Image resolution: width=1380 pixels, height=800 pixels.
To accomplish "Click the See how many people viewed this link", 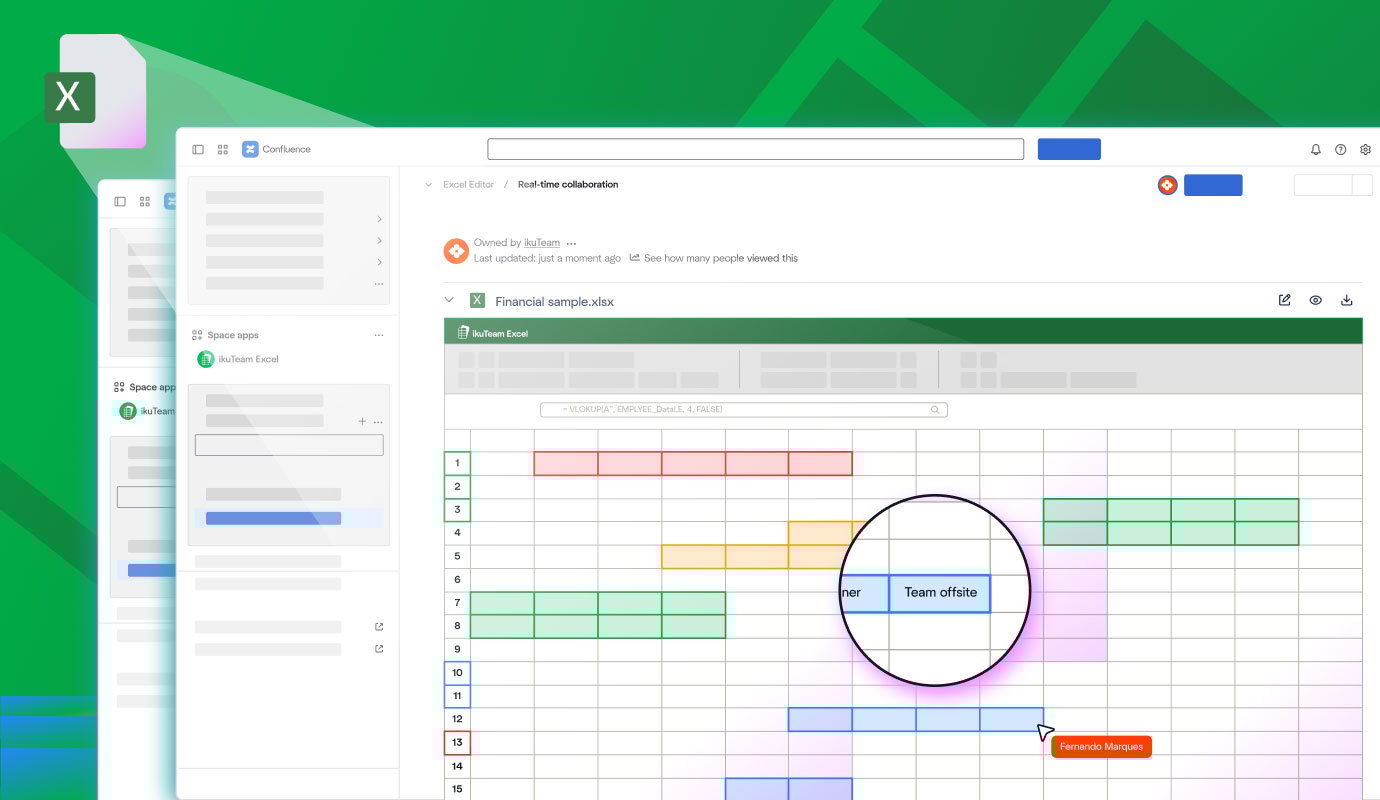I will (722, 257).
